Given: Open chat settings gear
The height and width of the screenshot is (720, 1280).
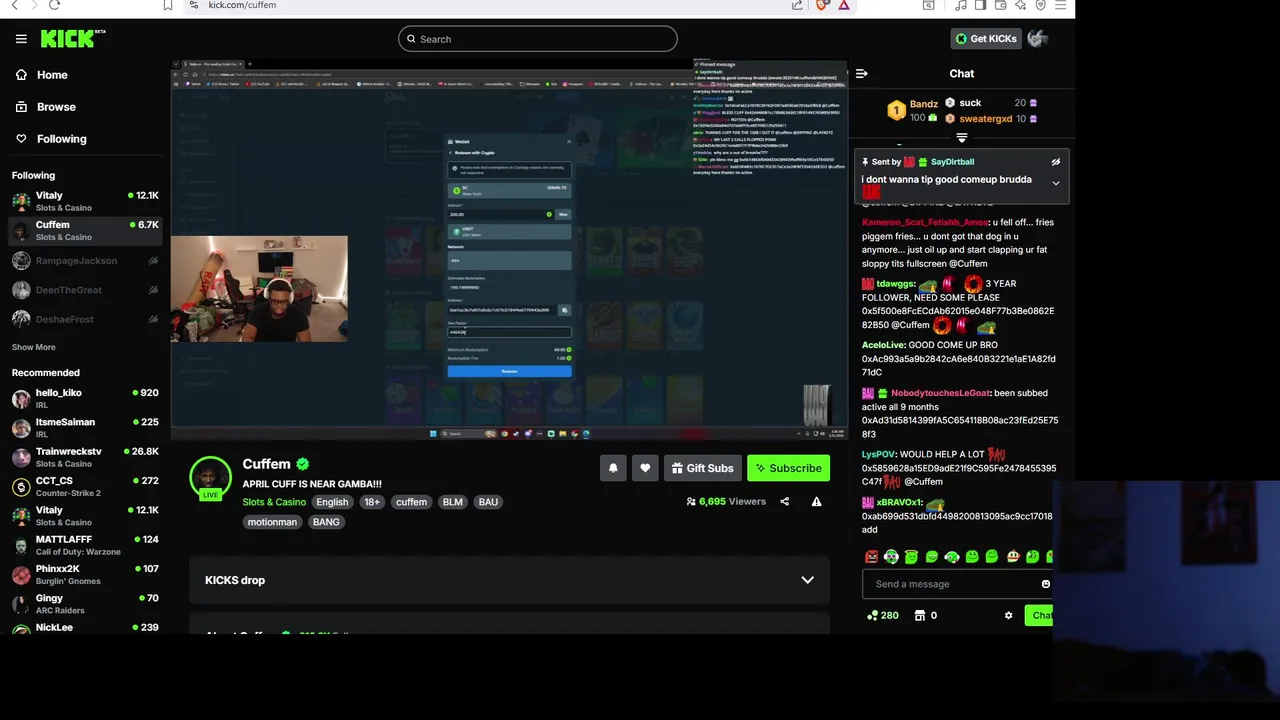Looking at the screenshot, I should point(1008,616).
